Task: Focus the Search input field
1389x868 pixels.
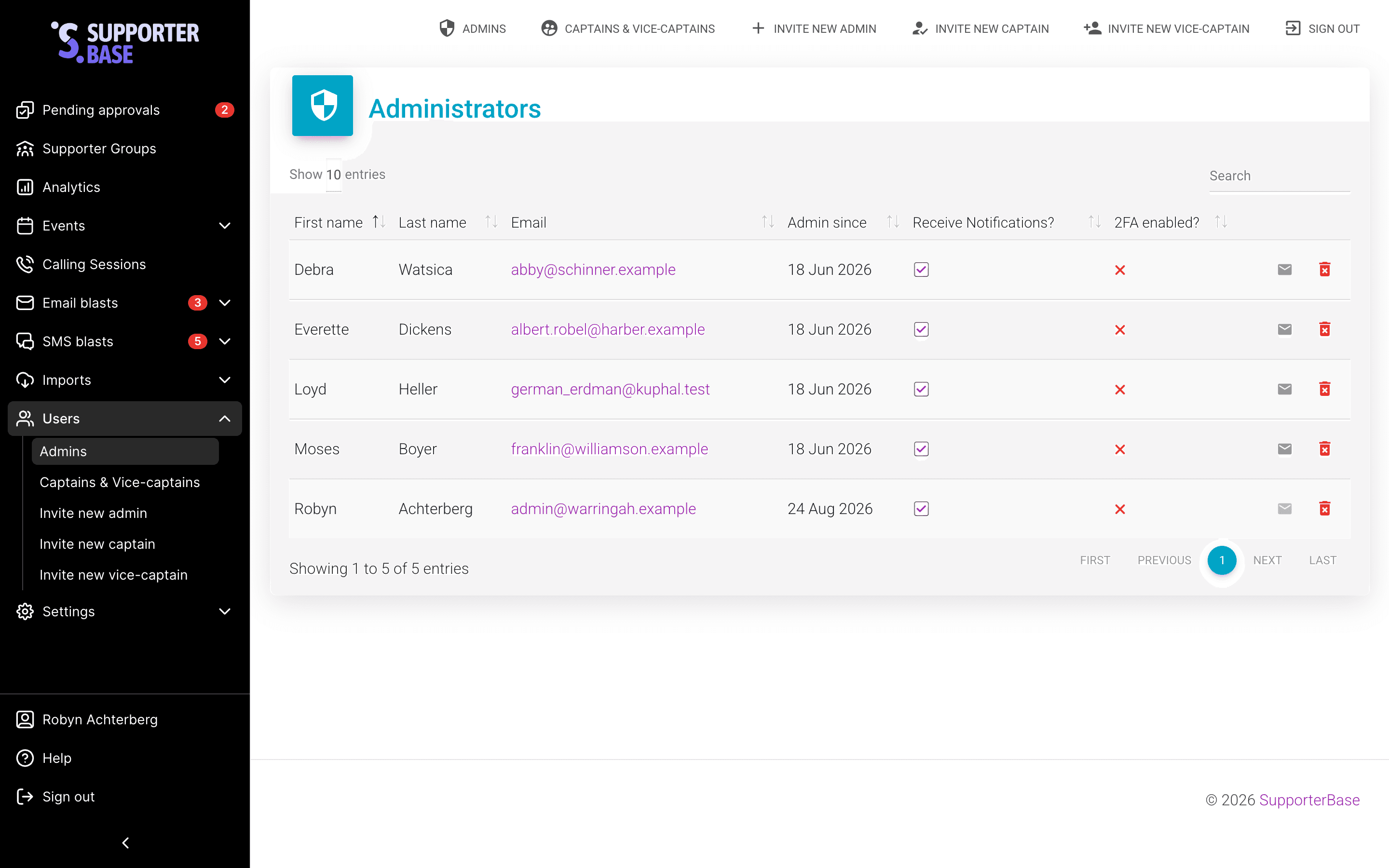Action: [x=1280, y=176]
